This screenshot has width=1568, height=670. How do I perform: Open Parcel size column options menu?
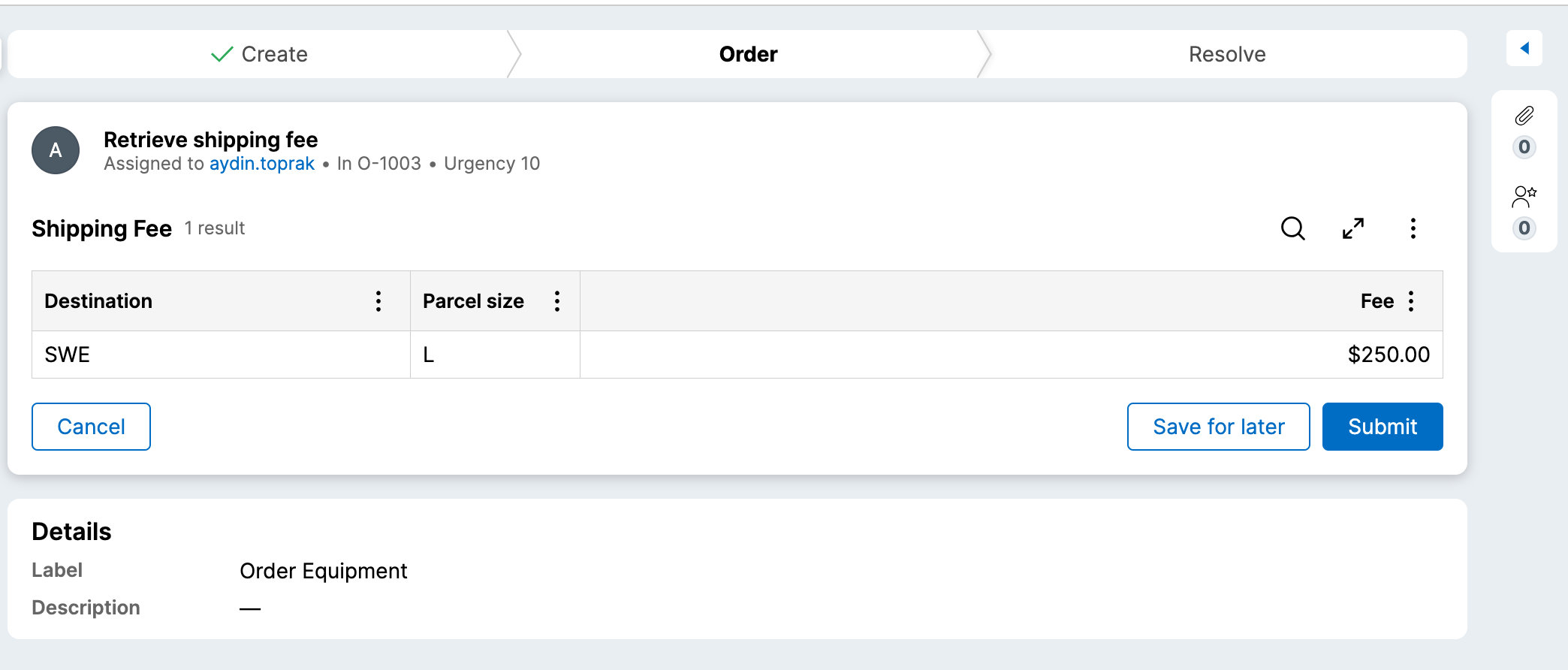point(557,301)
